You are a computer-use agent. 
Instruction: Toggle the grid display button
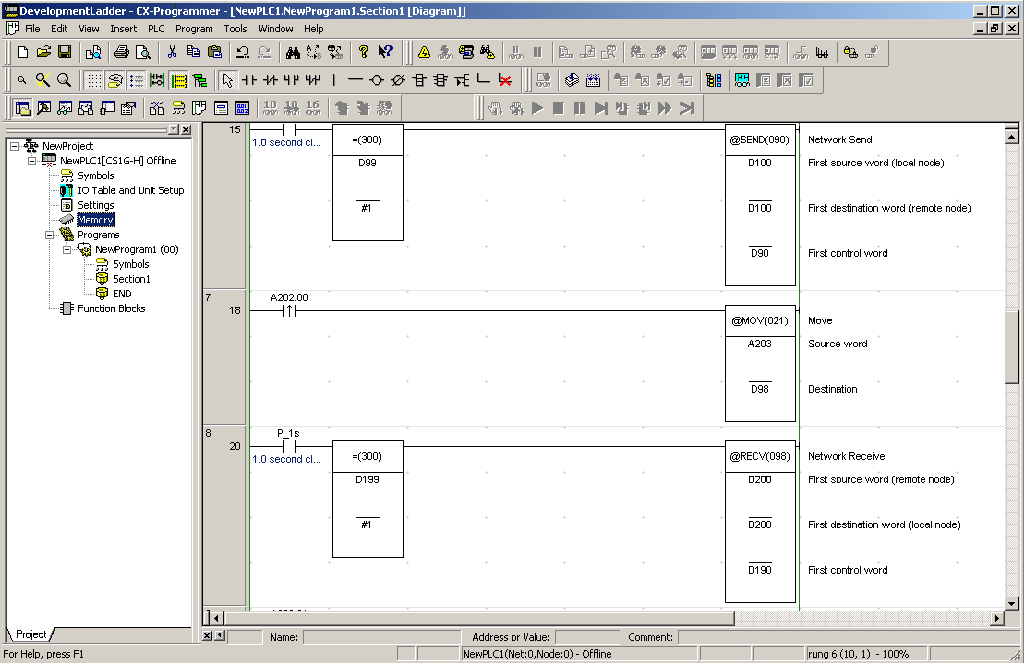92,80
